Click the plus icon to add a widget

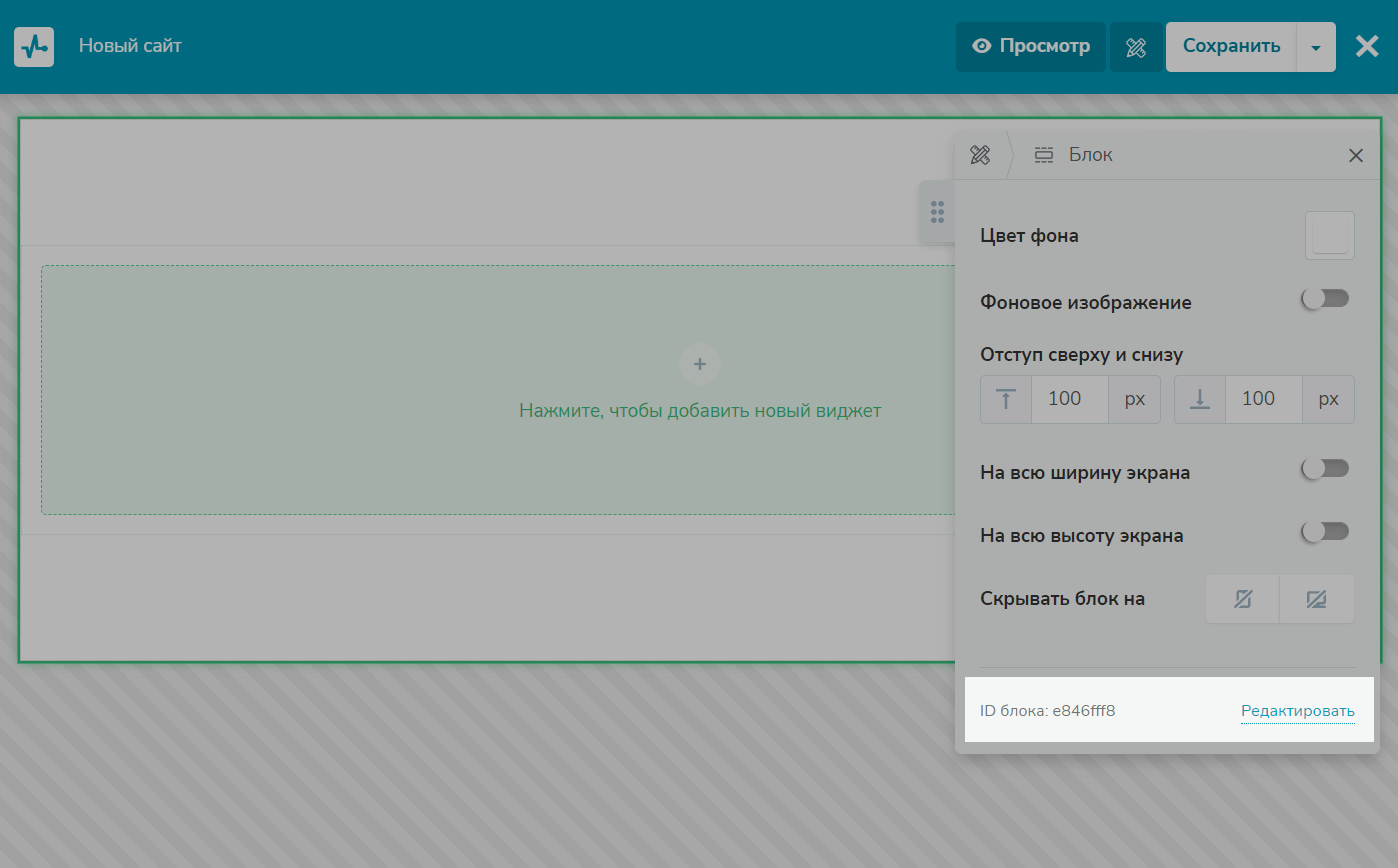pyautogui.click(x=700, y=364)
